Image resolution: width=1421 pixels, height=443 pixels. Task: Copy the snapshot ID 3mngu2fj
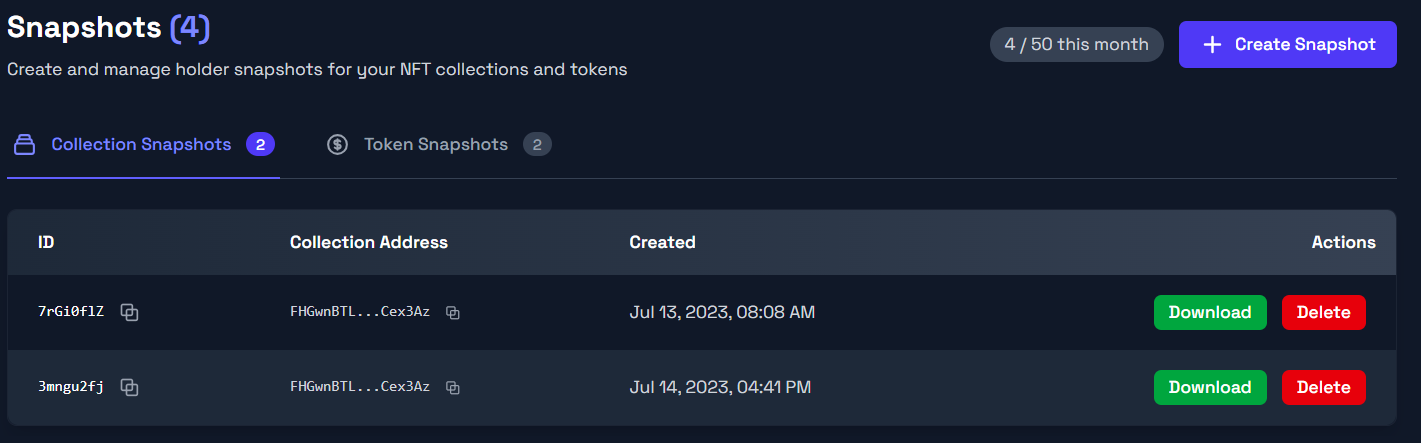coord(129,387)
